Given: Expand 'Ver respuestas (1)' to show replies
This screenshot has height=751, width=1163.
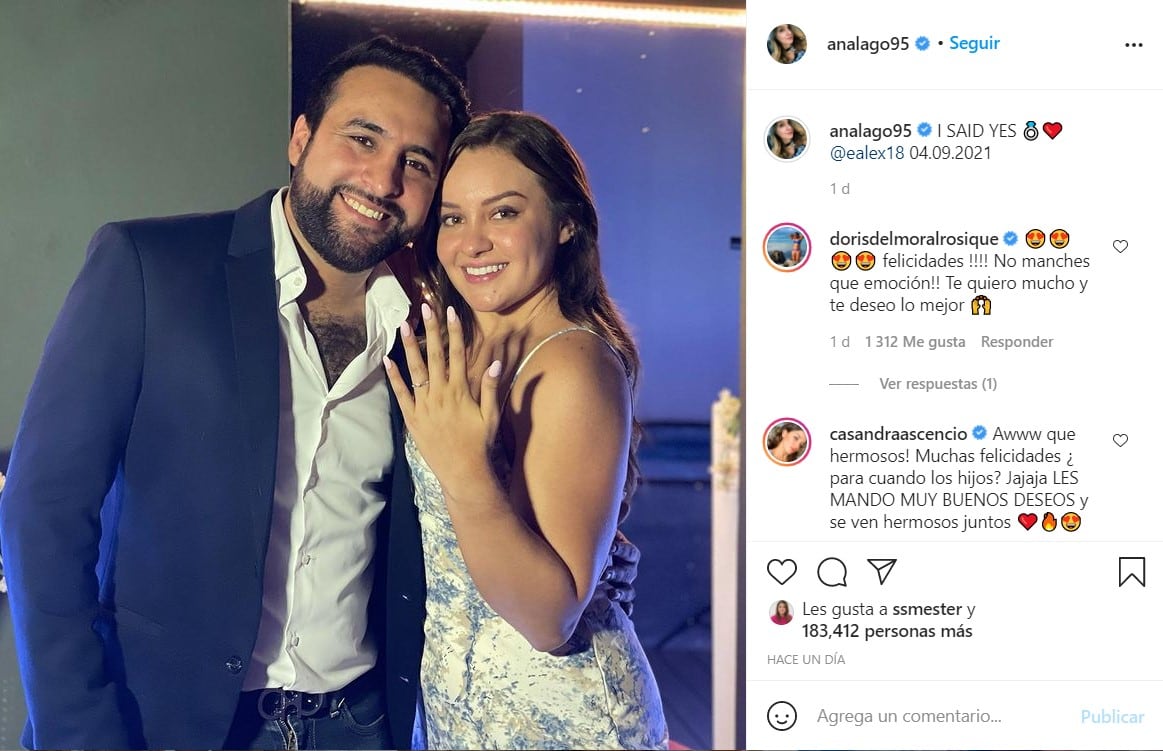Looking at the screenshot, I should coord(937,382).
